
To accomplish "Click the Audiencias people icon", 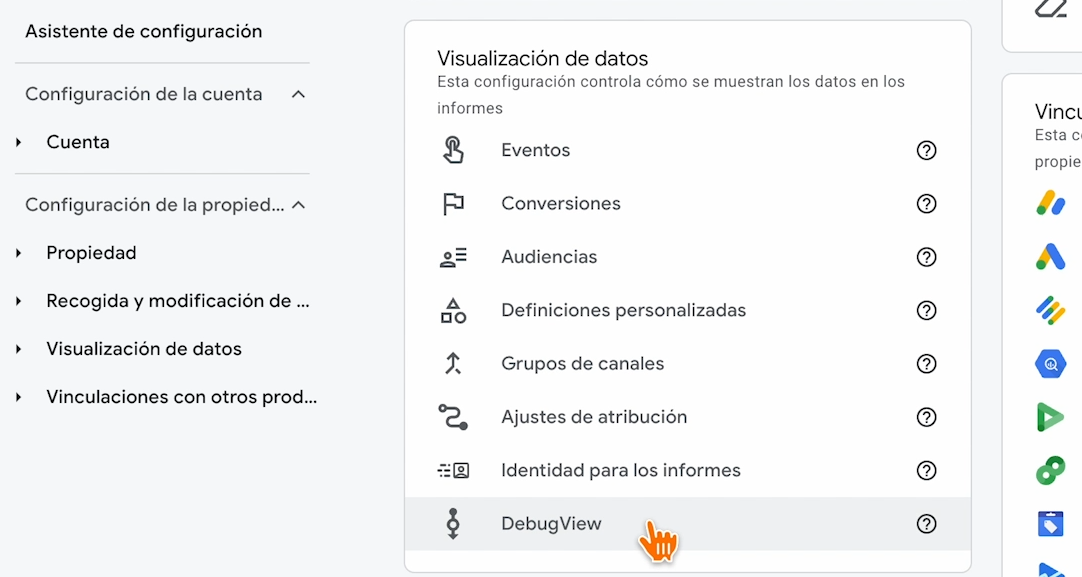I will point(453,257).
